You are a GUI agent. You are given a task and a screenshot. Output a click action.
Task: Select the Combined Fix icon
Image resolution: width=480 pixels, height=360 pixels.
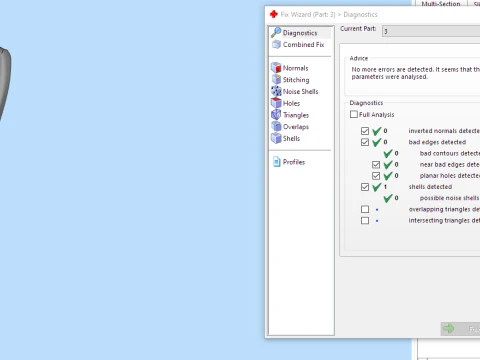(x=276, y=44)
